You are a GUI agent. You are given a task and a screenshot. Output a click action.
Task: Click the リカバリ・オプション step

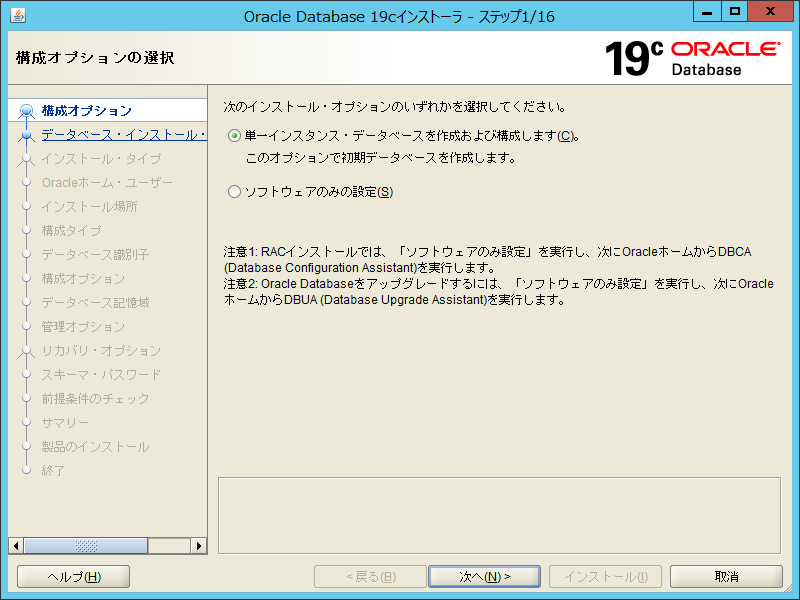click(101, 351)
